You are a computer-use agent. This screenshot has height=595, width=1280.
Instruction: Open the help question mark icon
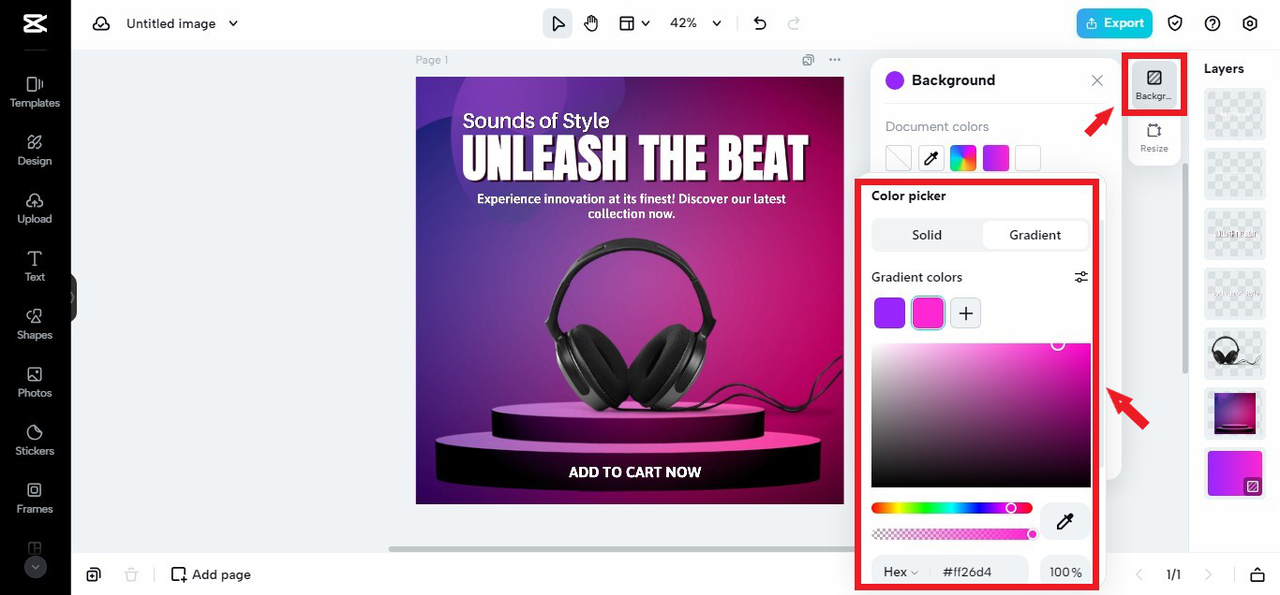tap(1213, 23)
